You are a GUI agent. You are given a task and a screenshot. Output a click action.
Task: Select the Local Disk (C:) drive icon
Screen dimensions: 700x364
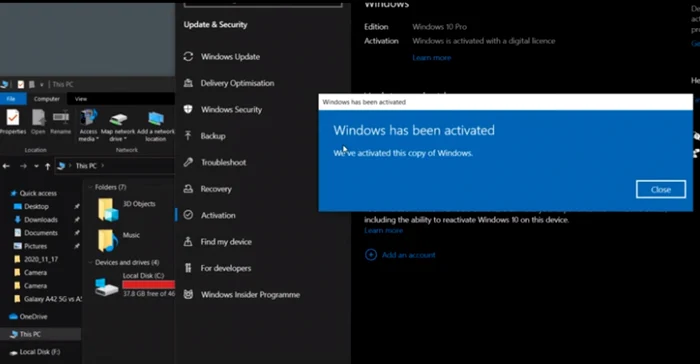107,286
